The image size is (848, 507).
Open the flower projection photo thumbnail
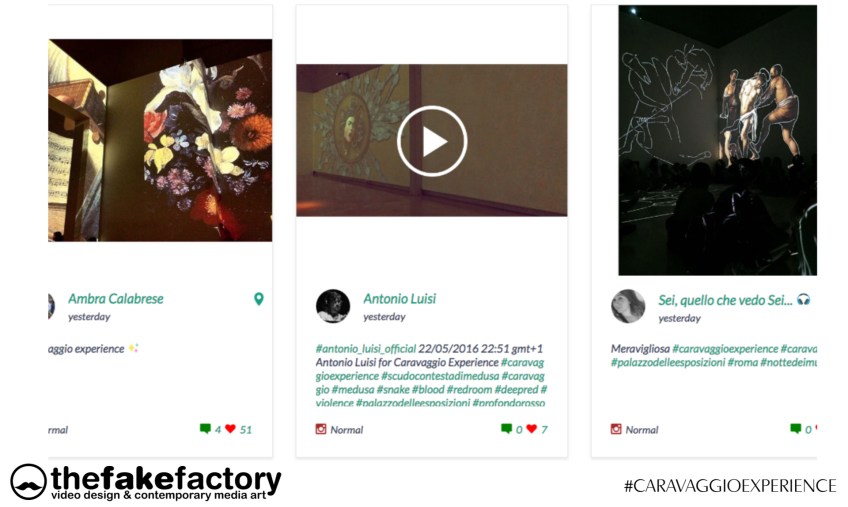(160, 140)
